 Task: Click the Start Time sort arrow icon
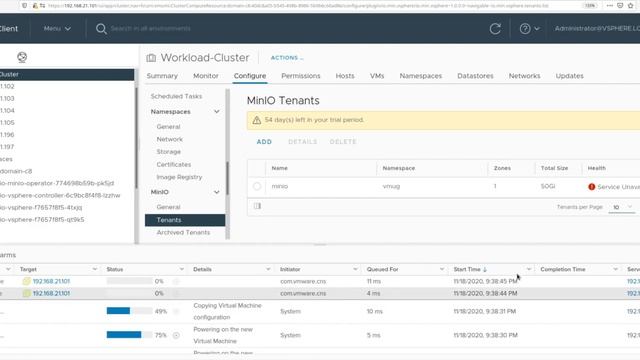point(485,269)
